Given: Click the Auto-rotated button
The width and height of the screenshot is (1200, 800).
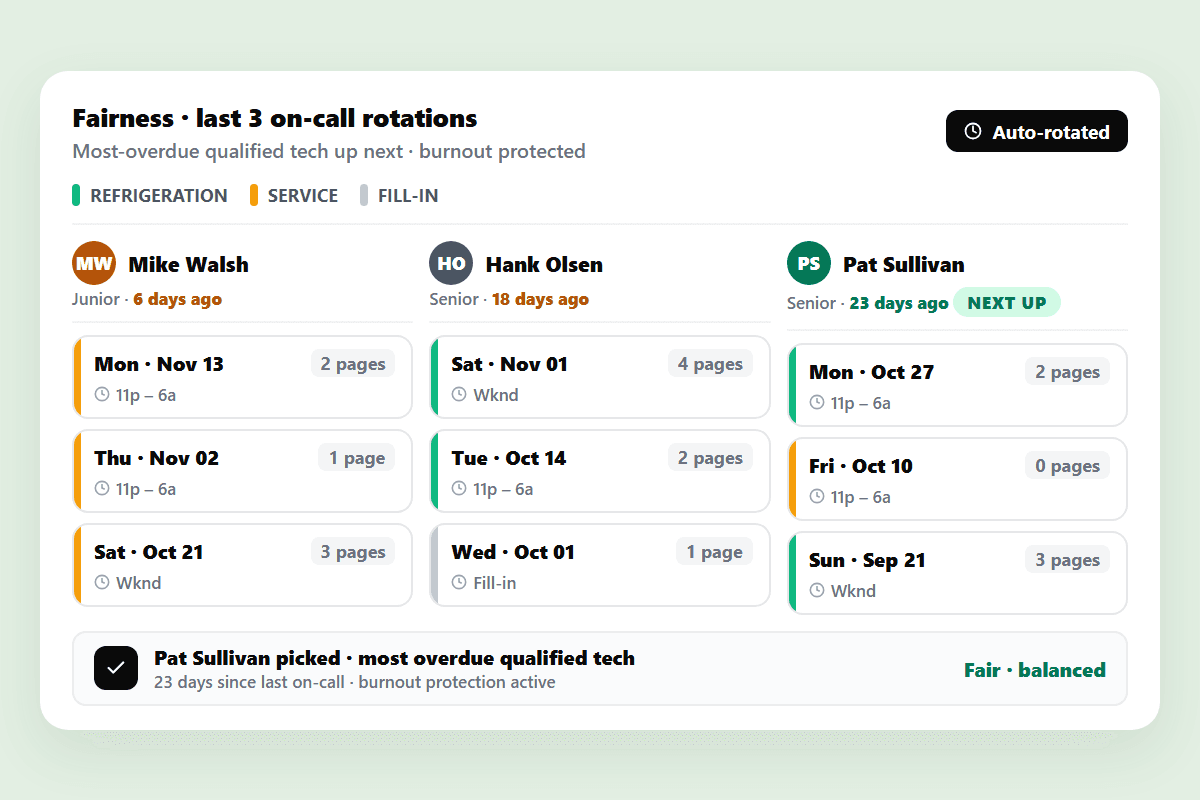Looking at the screenshot, I should pyautogui.click(x=1036, y=131).
